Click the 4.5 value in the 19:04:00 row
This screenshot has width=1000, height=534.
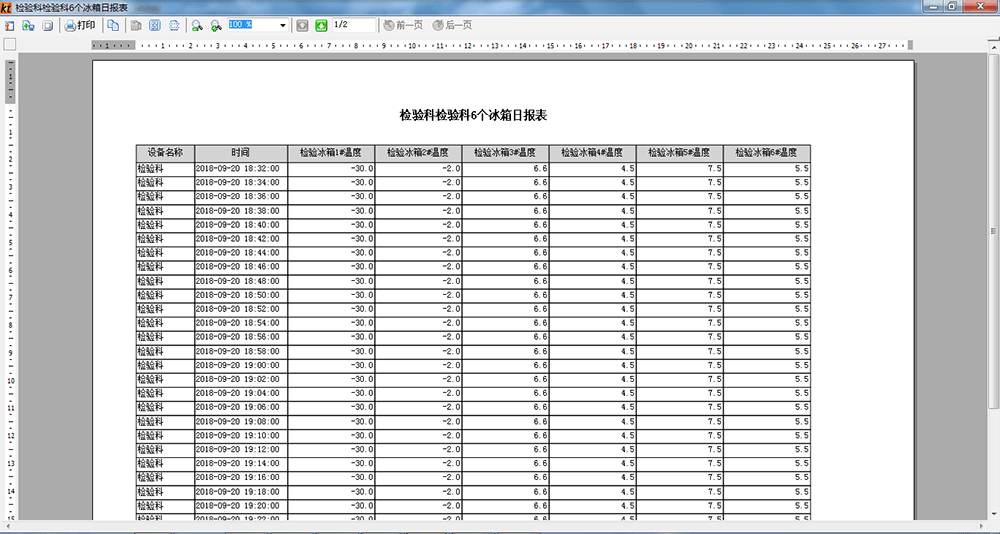pyautogui.click(x=628, y=393)
